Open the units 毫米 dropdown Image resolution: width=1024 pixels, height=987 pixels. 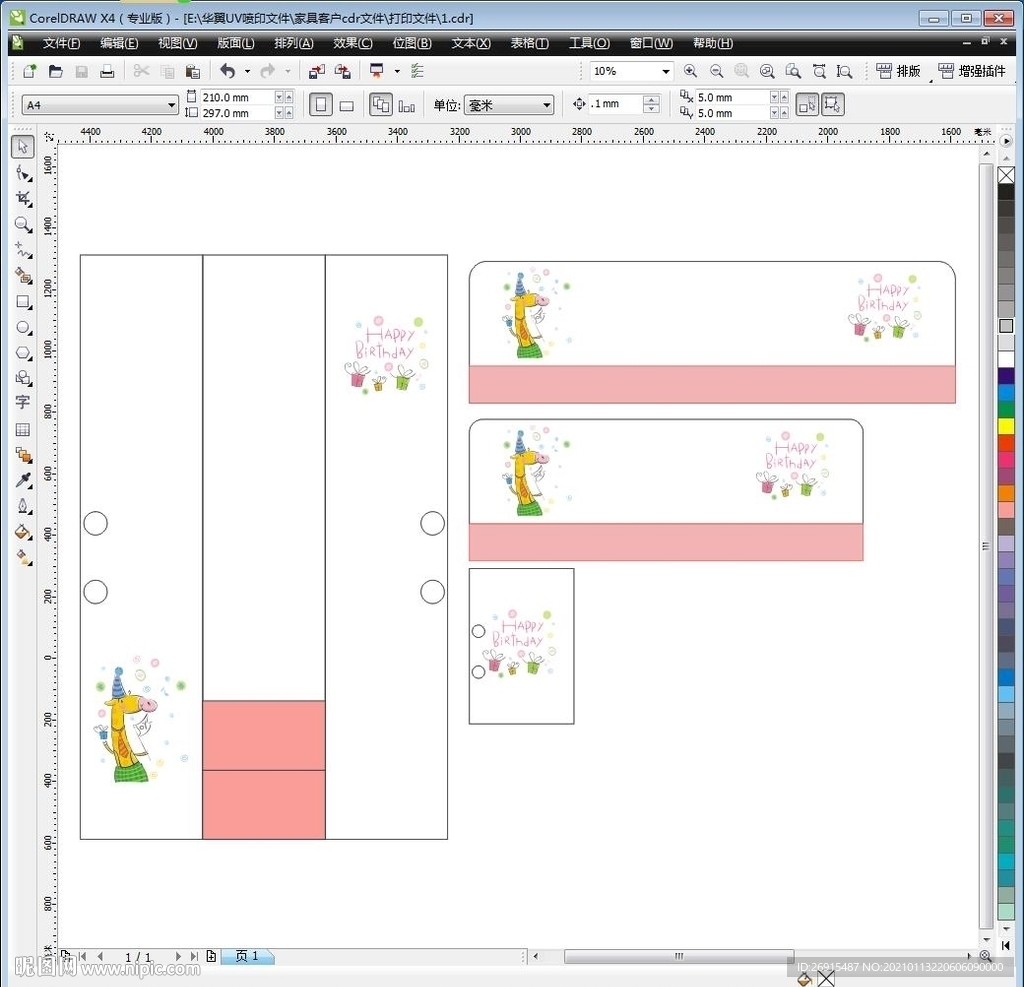(x=547, y=105)
